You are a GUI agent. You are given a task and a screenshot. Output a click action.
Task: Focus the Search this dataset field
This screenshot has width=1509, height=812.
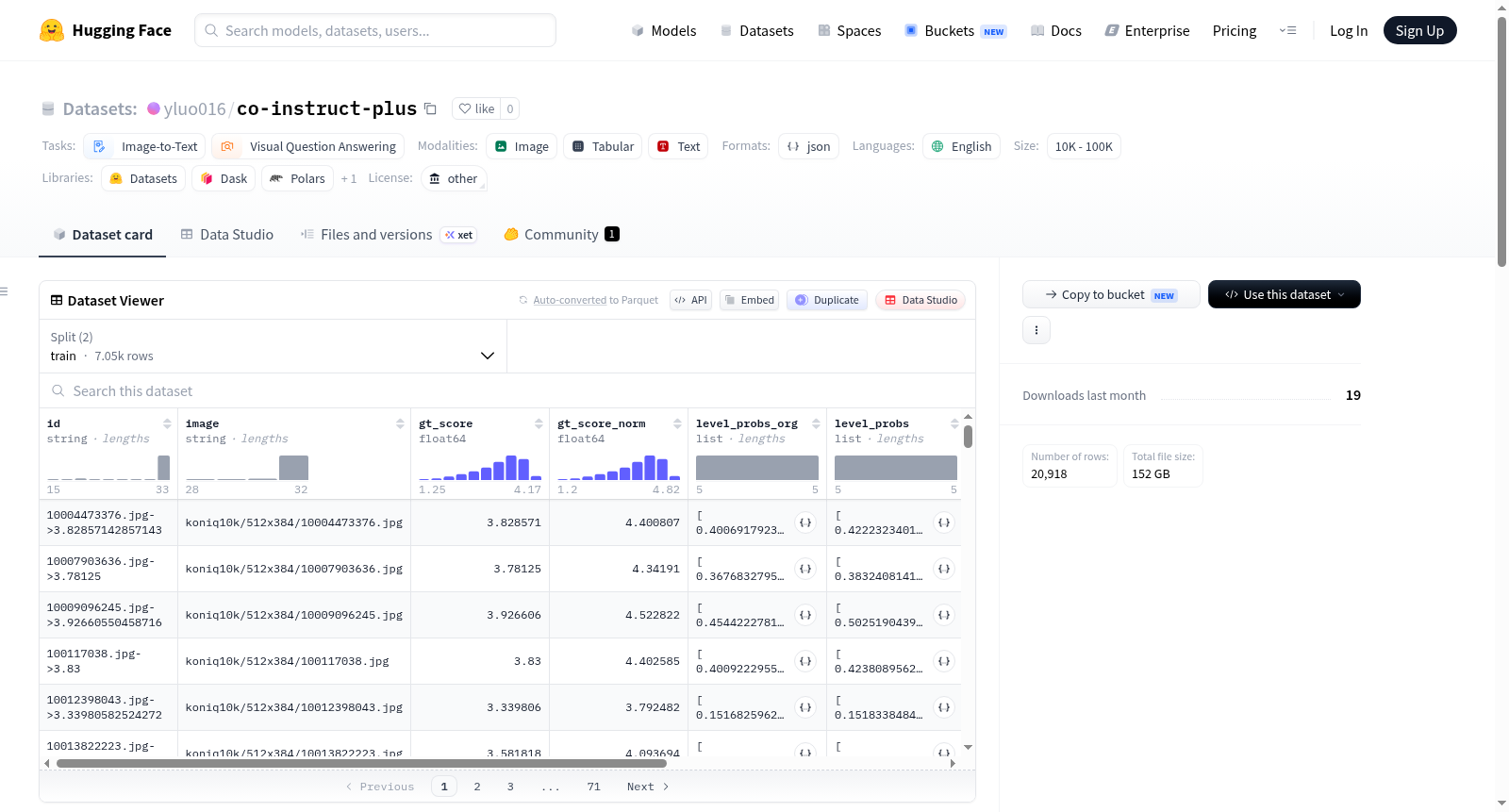pyautogui.click(x=507, y=390)
